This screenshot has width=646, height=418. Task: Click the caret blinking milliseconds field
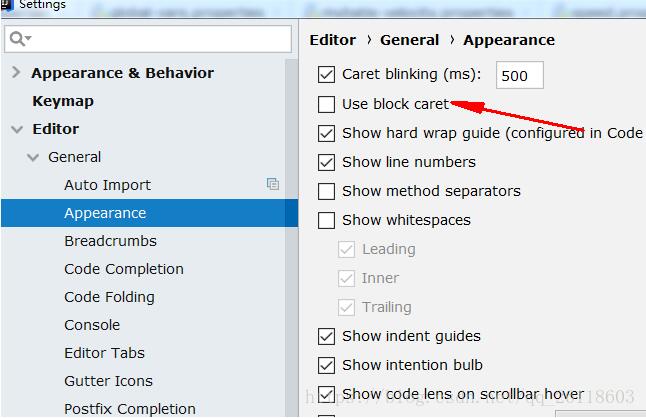pos(519,75)
